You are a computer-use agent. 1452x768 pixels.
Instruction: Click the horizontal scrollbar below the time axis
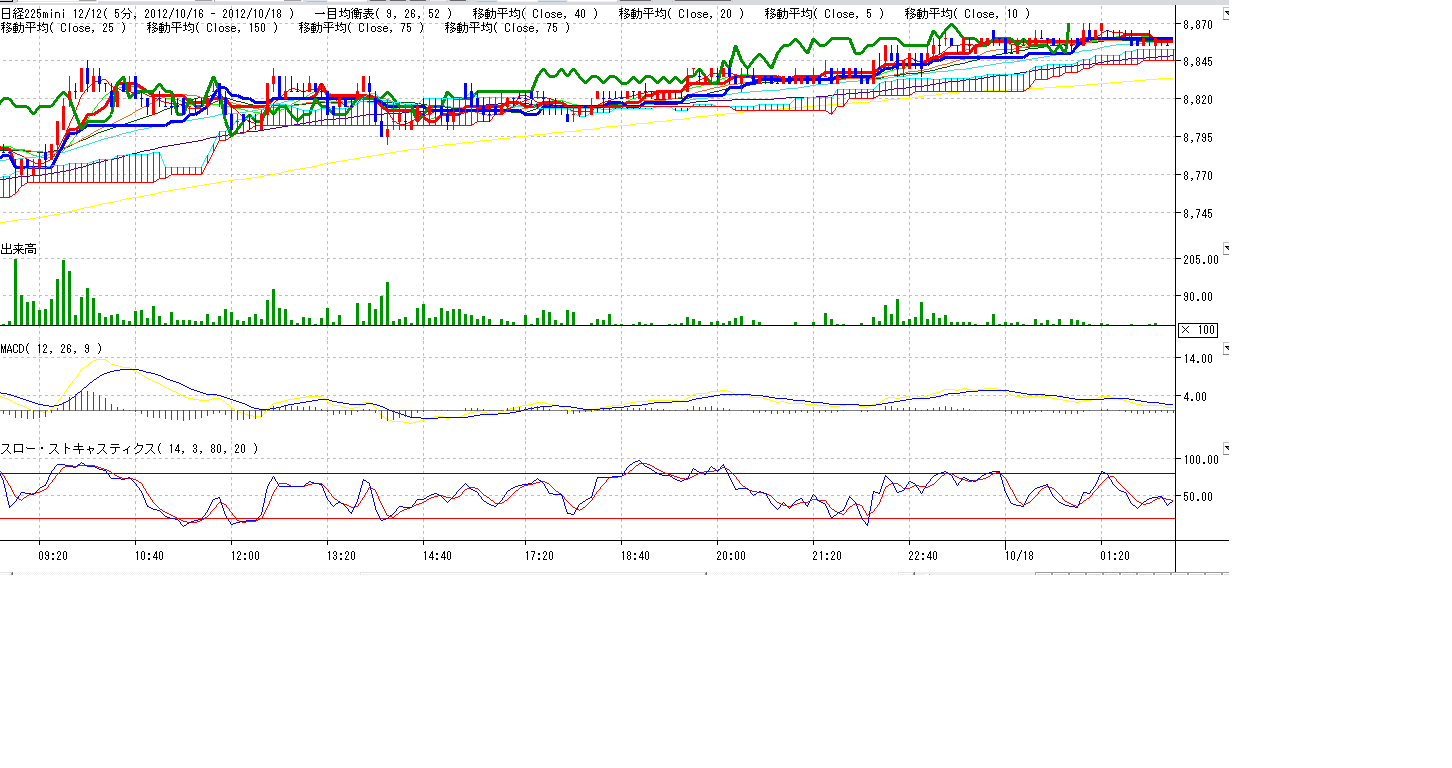click(x=520, y=574)
